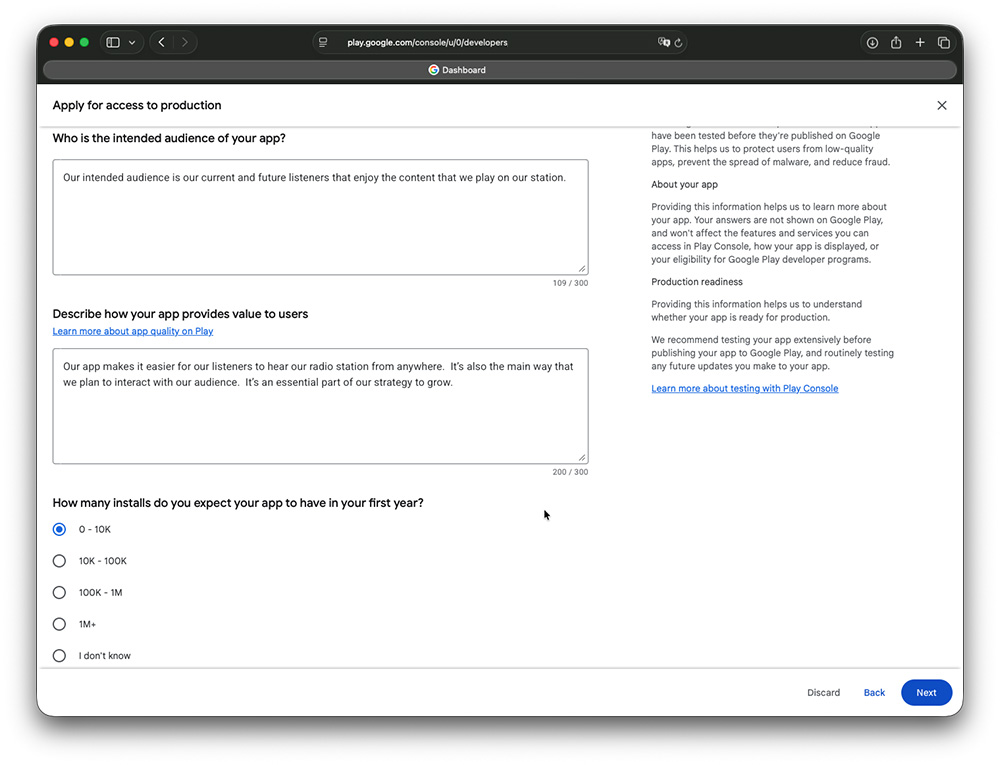Select the 10K - 100K installs option
This screenshot has height=765, width=1000.
pyautogui.click(x=59, y=561)
